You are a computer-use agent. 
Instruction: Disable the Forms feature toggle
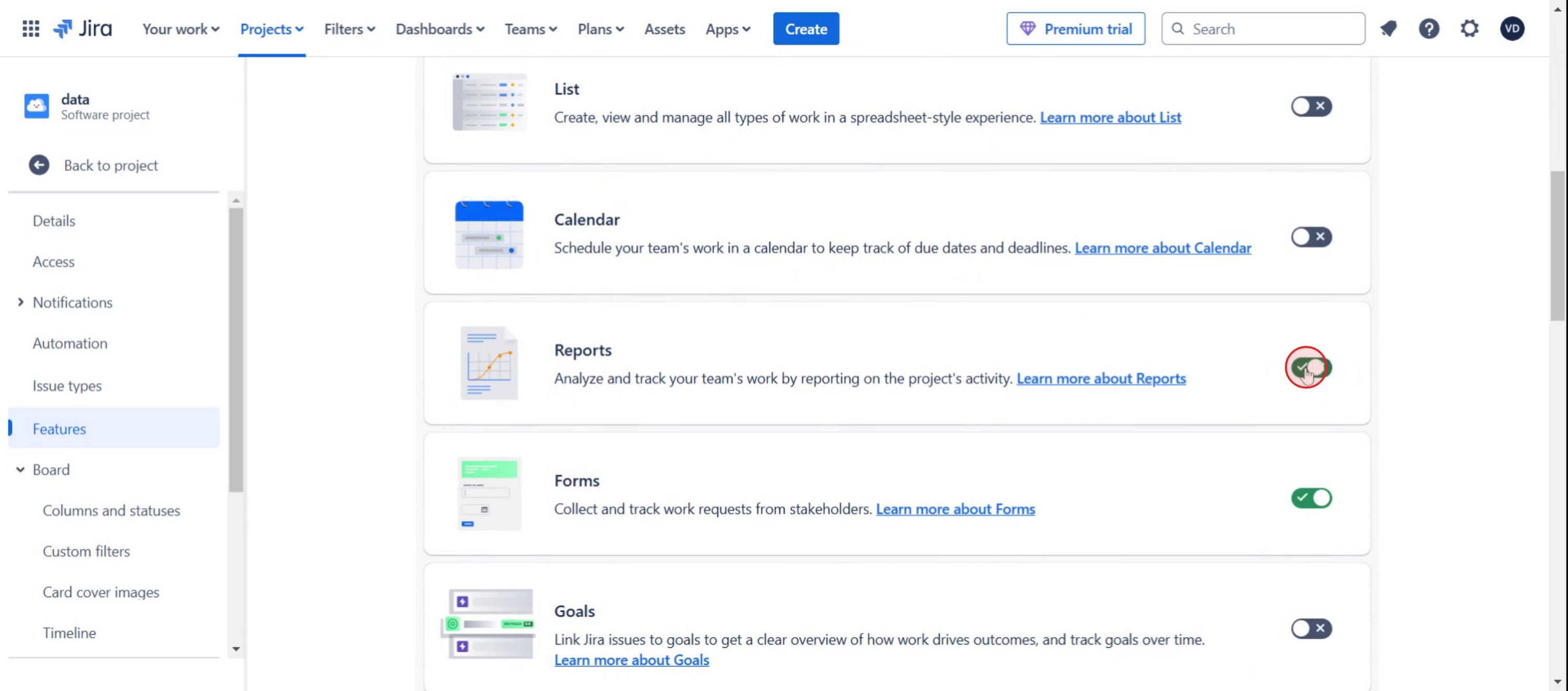pos(1311,498)
